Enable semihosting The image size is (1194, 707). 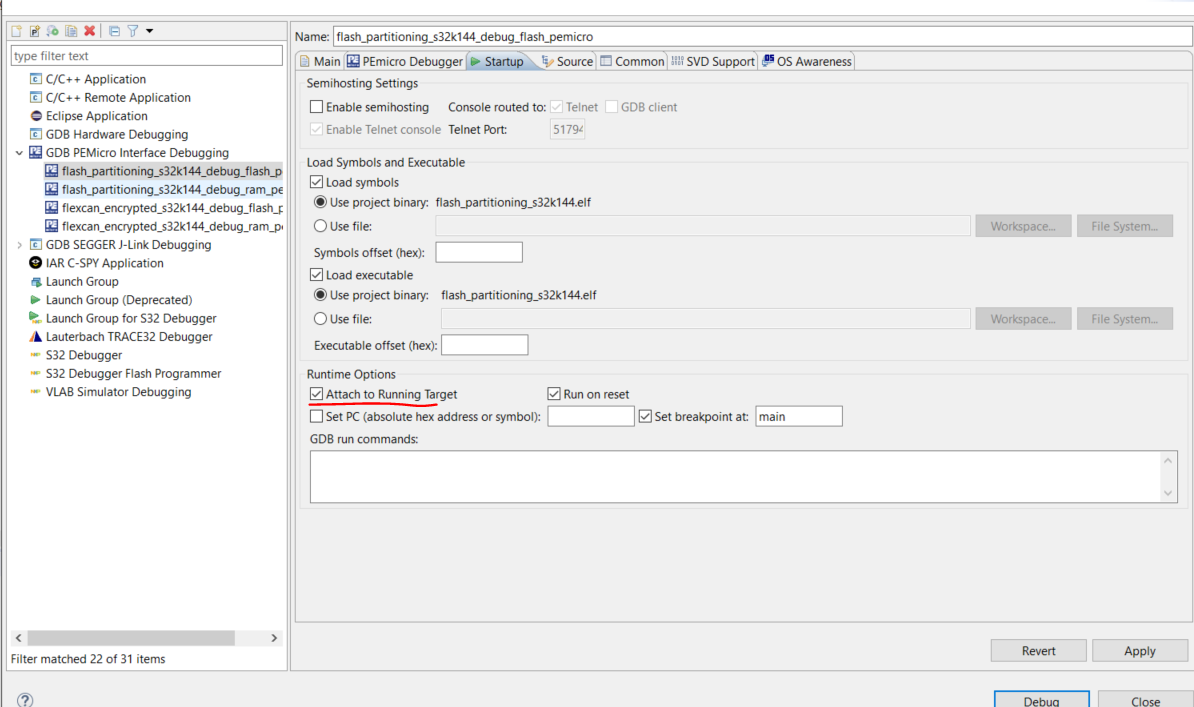pos(317,107)
